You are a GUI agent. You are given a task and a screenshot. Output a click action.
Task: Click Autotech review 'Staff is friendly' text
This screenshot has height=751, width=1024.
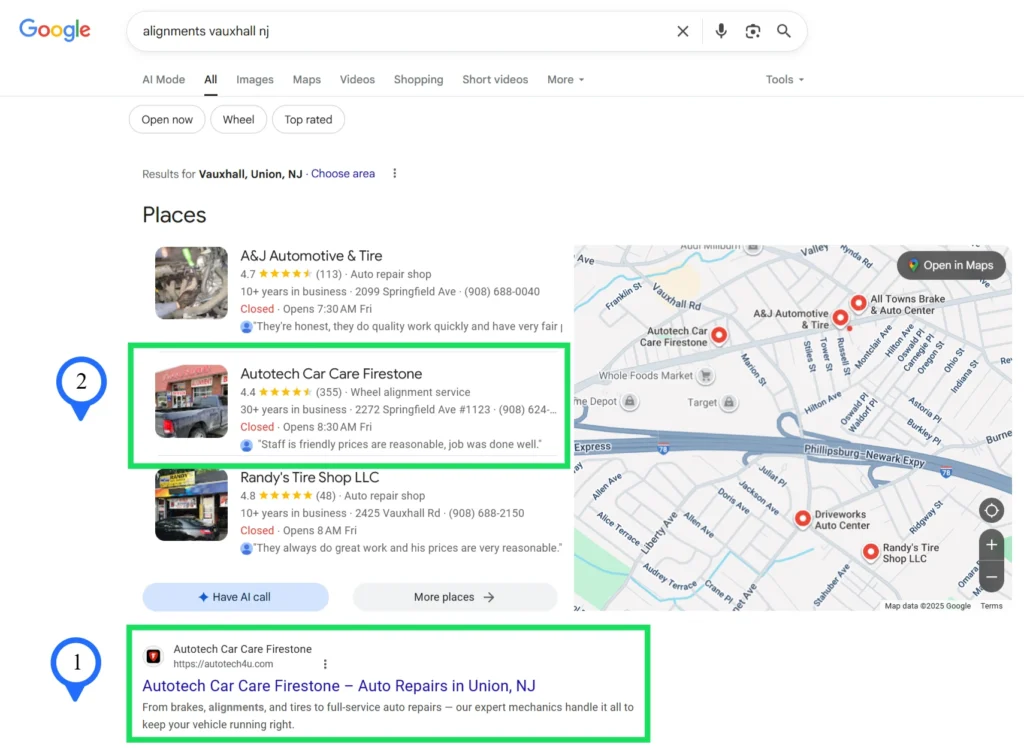coord(400,445)
